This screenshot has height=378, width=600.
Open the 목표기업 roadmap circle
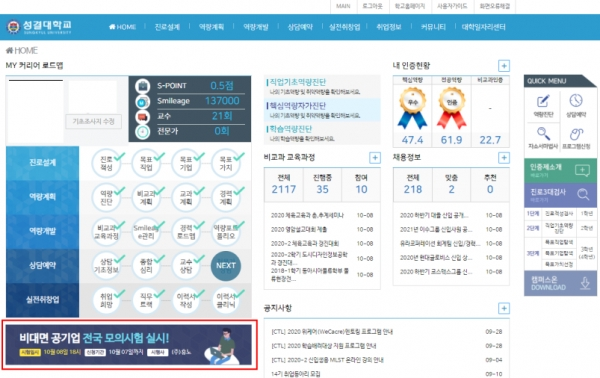pyautogui.click(x=186, y=163)
